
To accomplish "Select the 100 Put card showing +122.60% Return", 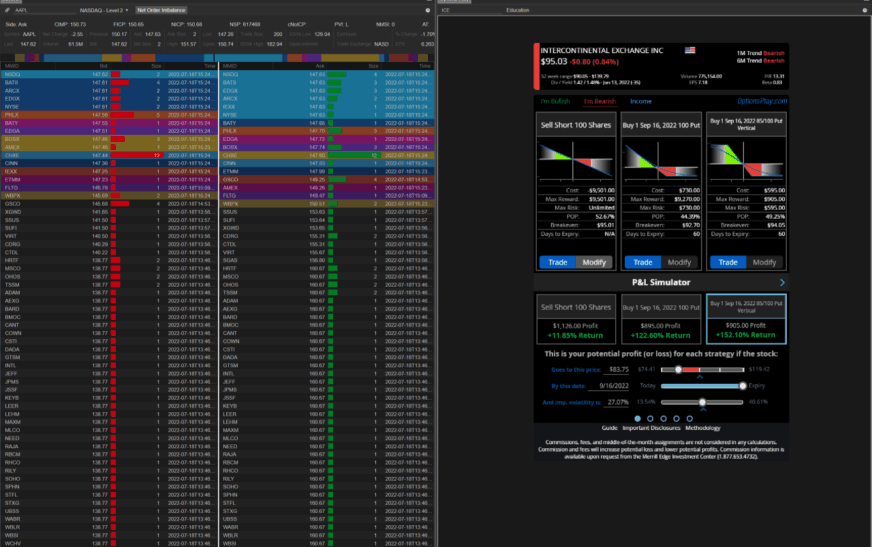I will 661,320.
